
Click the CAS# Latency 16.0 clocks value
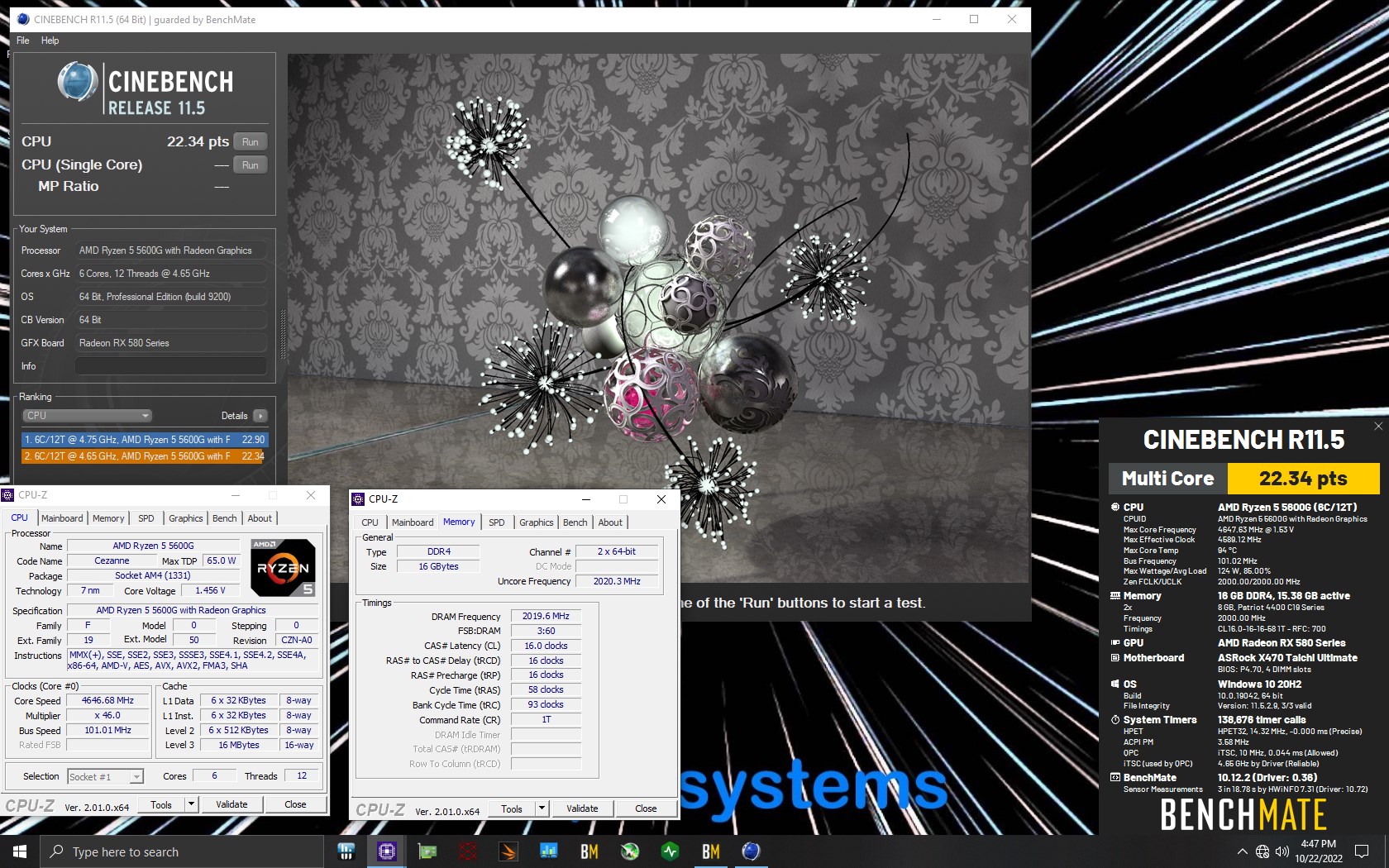(546, 646)
